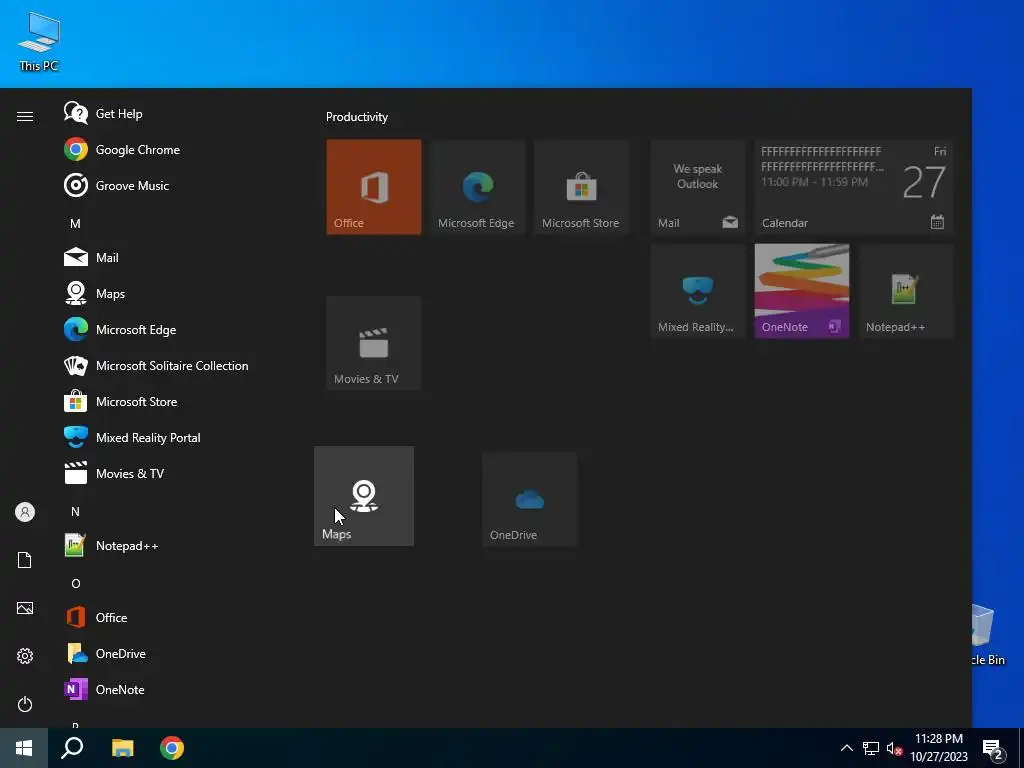Show hidden system tray icons

[846, 748]
